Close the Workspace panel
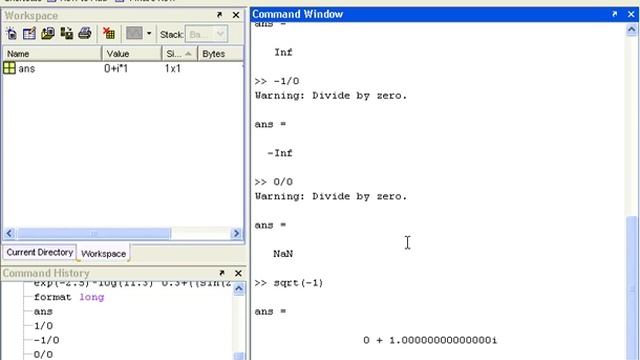 236,15
